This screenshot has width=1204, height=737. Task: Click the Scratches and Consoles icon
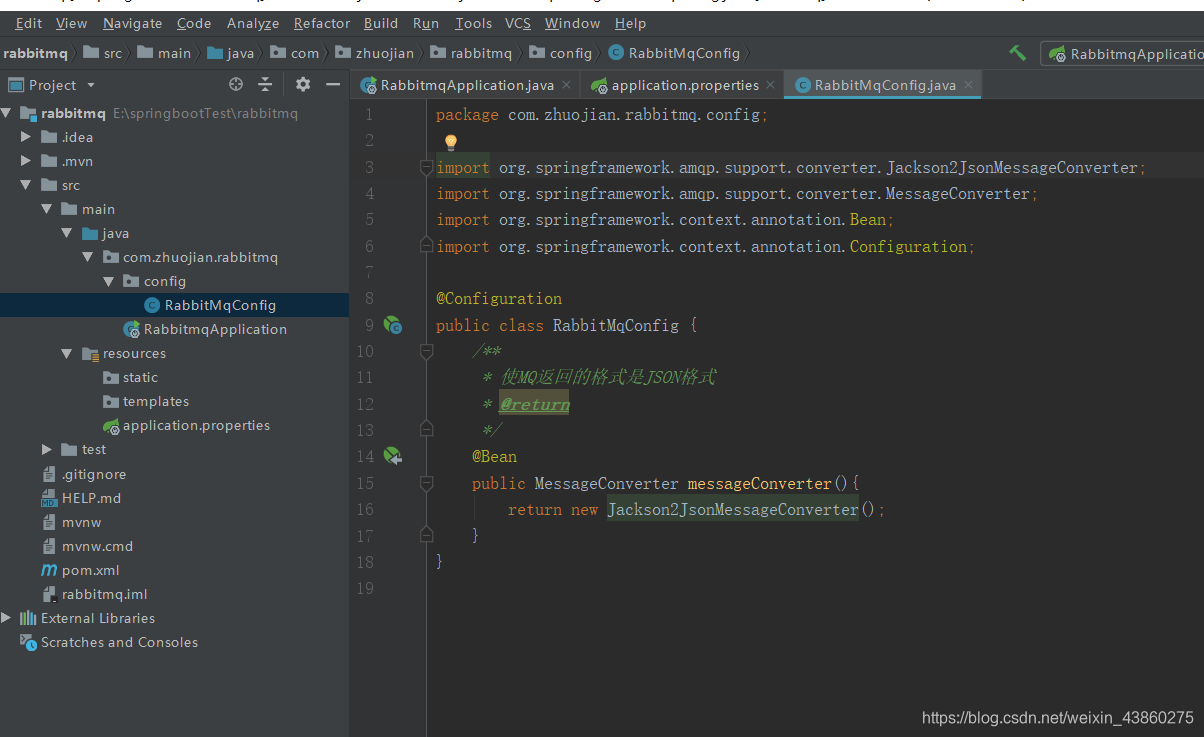[x=28, y=642]
